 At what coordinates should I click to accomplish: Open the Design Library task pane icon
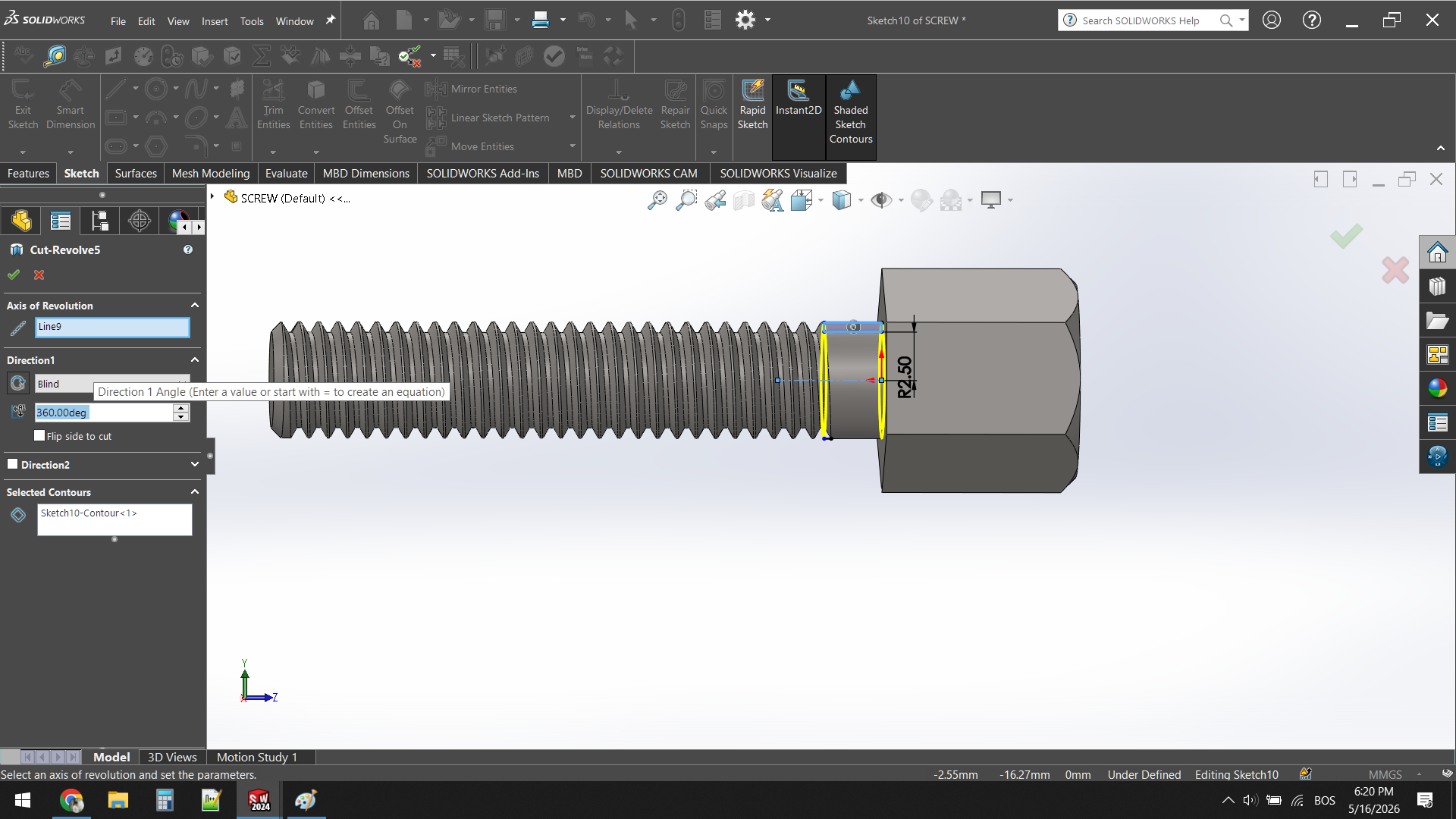point(1438,287)
